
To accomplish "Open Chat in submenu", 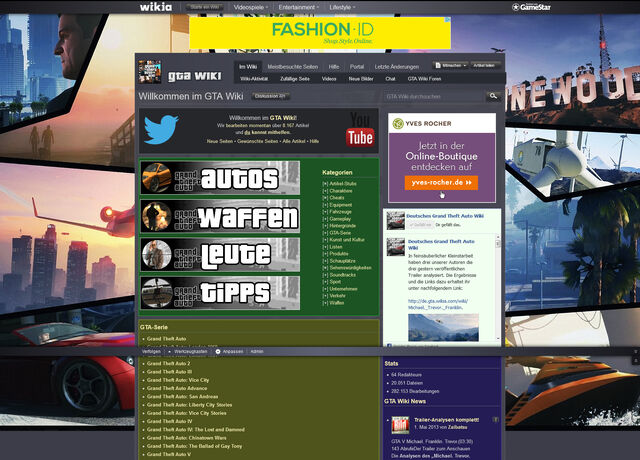I will (x=390, y=79).
